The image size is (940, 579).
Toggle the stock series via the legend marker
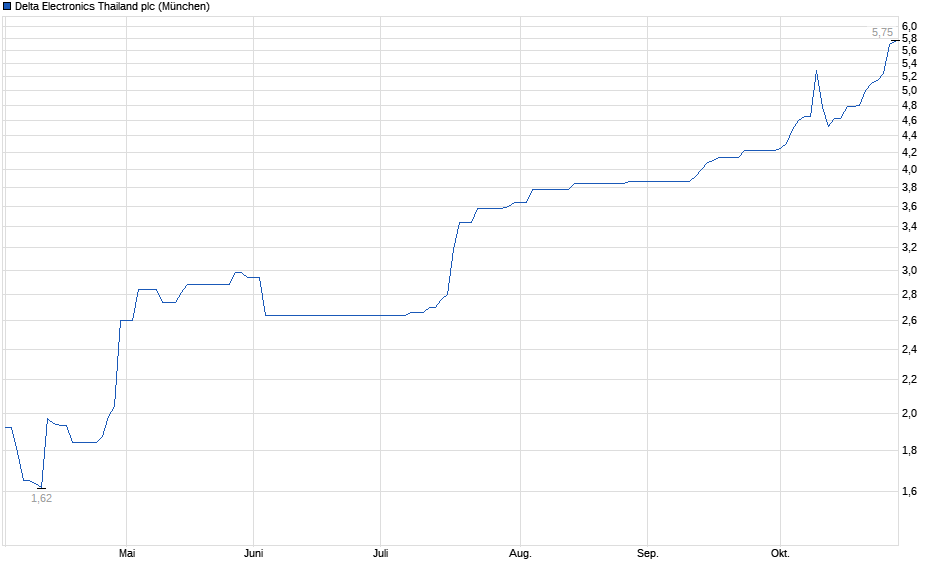pos(9,7)
